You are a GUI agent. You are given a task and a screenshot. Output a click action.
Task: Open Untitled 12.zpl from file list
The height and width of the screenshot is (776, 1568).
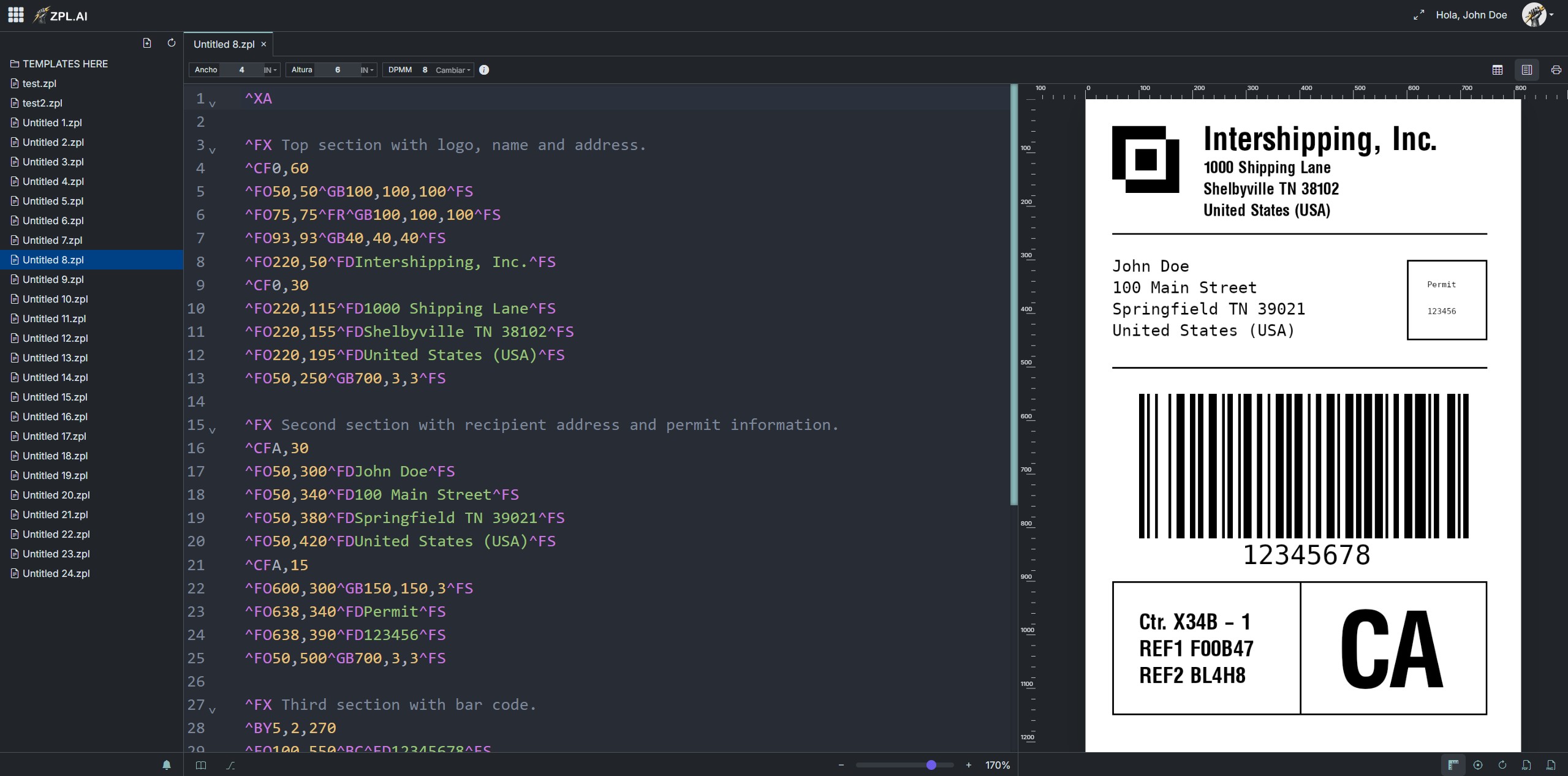point(55,338)
